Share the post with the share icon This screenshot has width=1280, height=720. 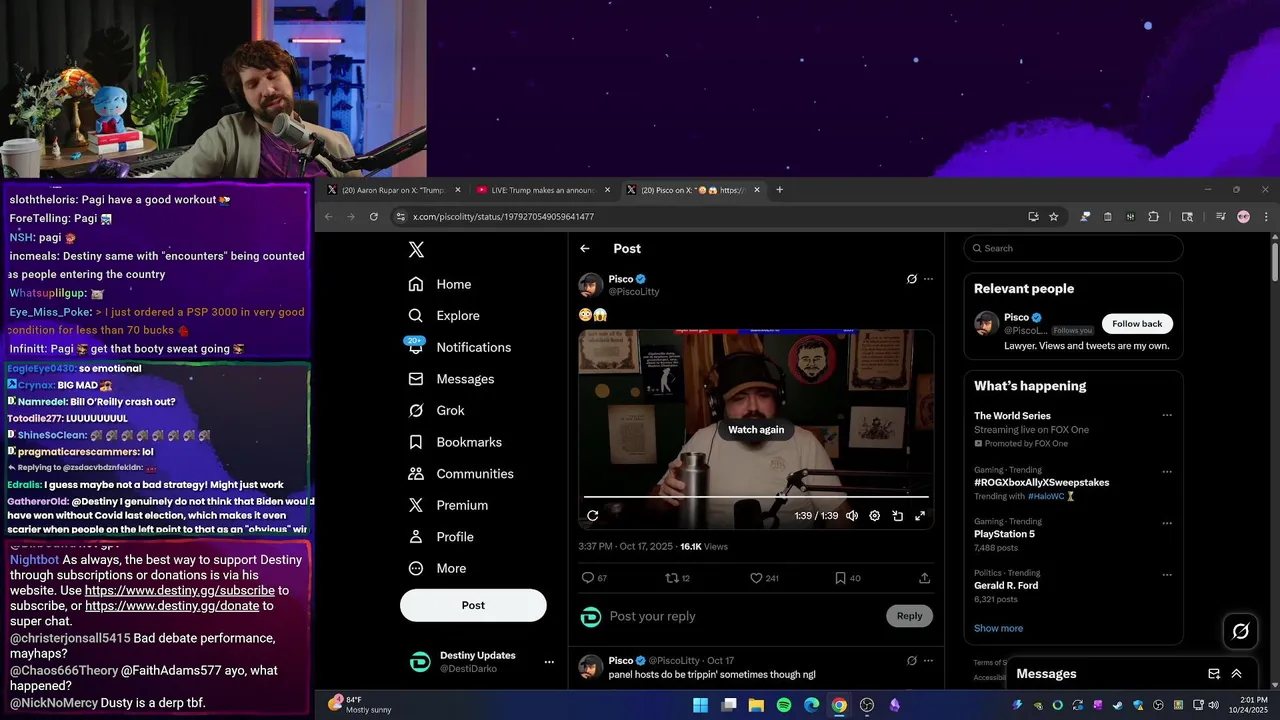click(924, 578)
